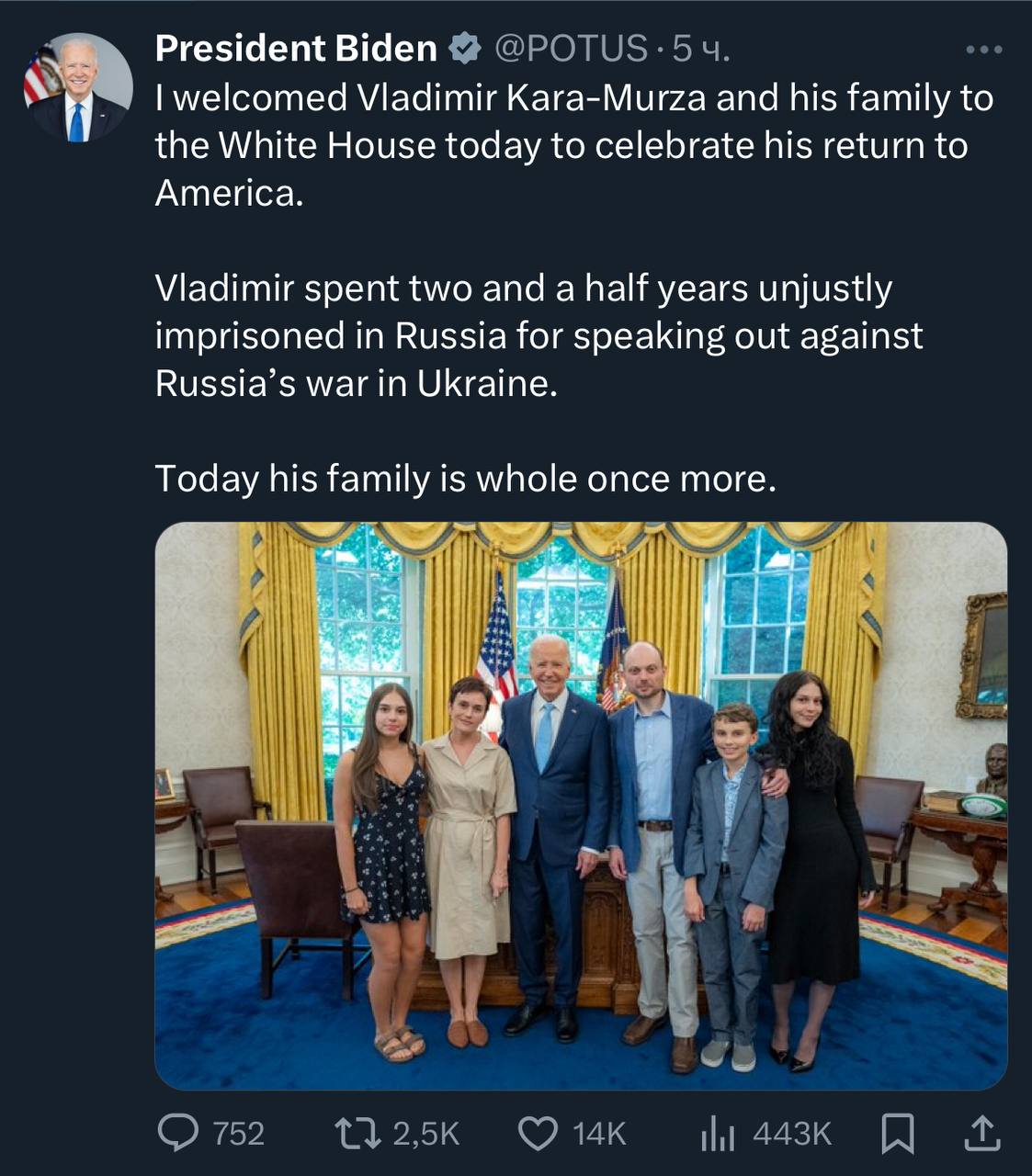Click the 443K views count
Image resolution: width=1032 pixels, height=1176 pixels.
tap(792, 1134)
